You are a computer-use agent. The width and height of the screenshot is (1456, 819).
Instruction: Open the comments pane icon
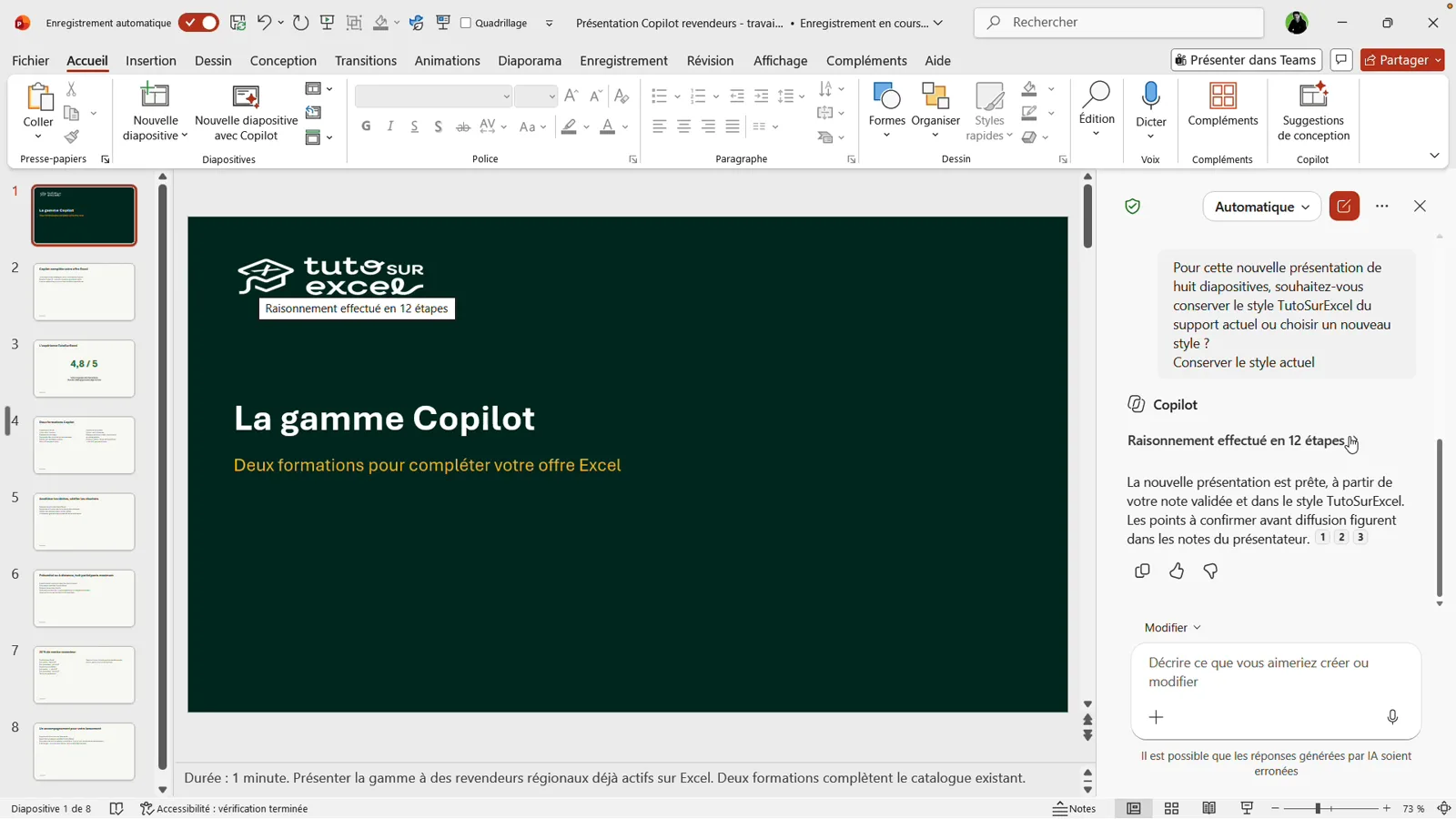[x=1341, y=60]
